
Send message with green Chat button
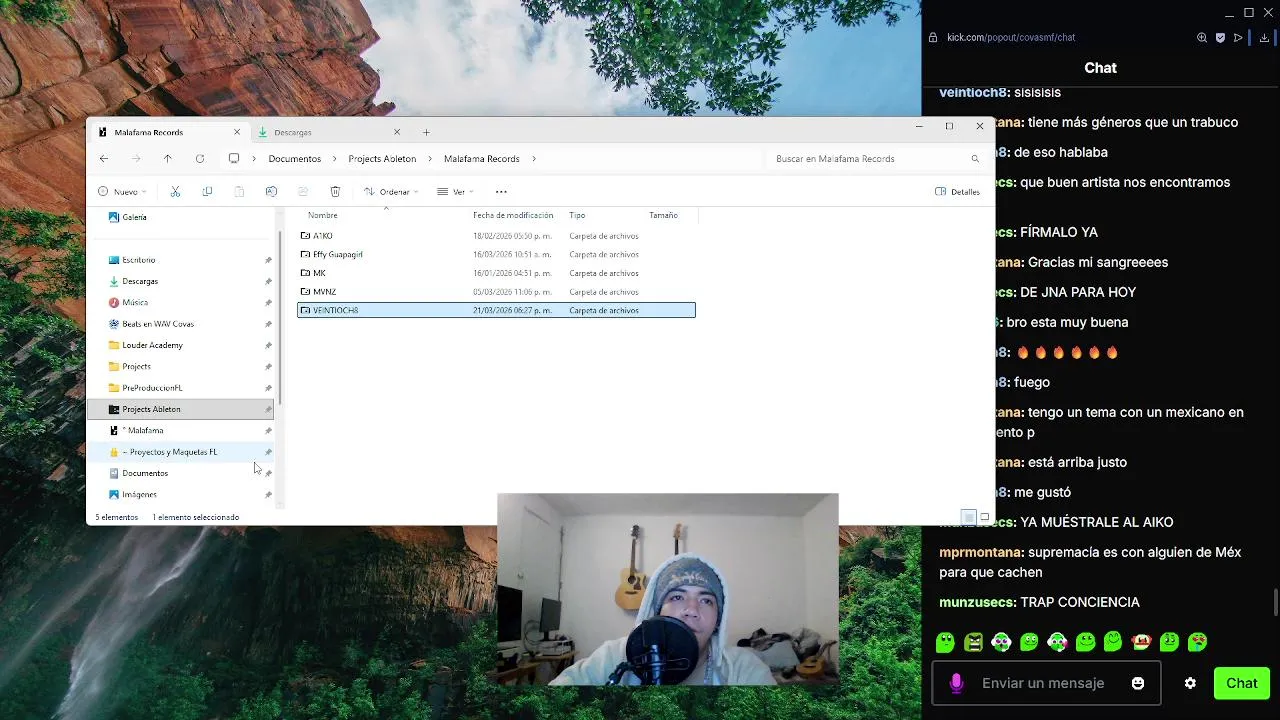click(1242, 683)
